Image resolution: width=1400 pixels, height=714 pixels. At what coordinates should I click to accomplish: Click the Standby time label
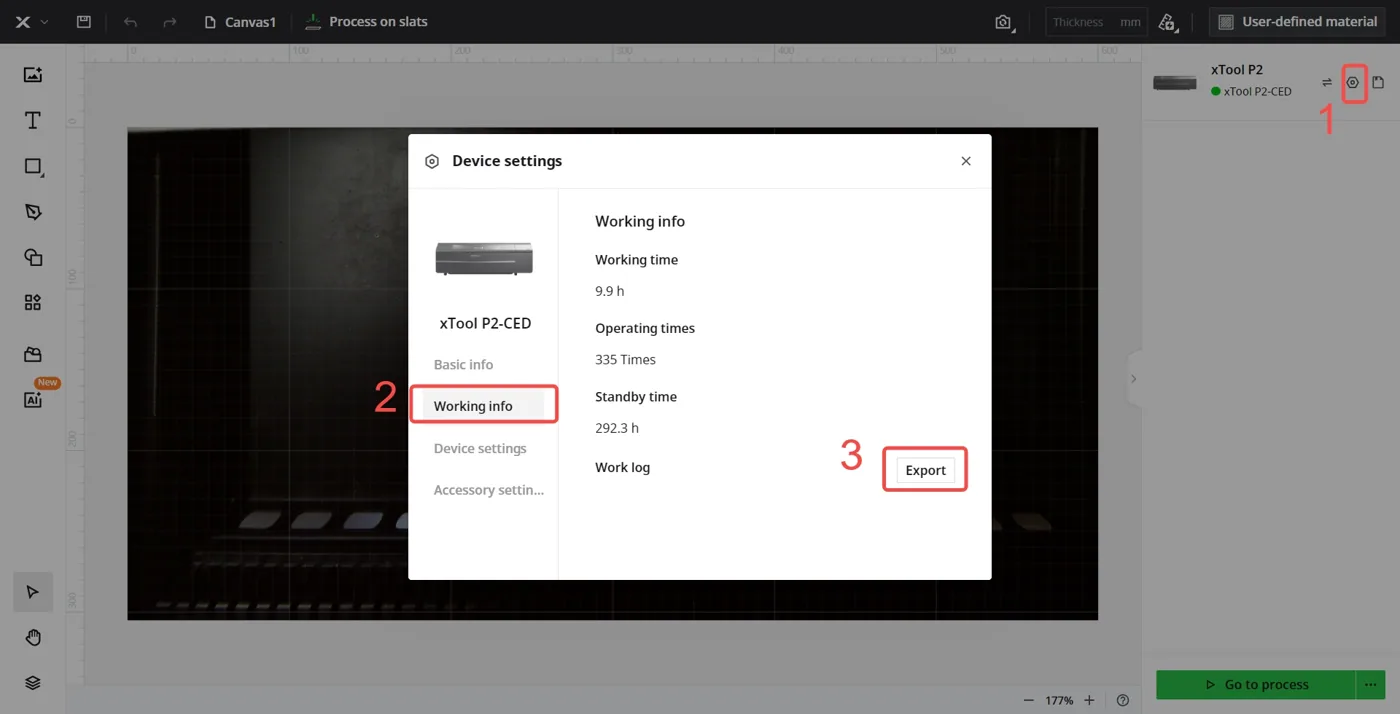coord(636,397)
